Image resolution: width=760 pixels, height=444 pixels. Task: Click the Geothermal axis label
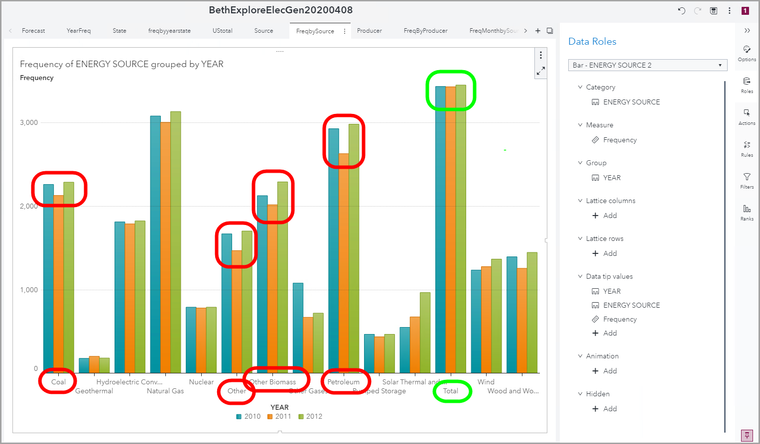(94, 391)
